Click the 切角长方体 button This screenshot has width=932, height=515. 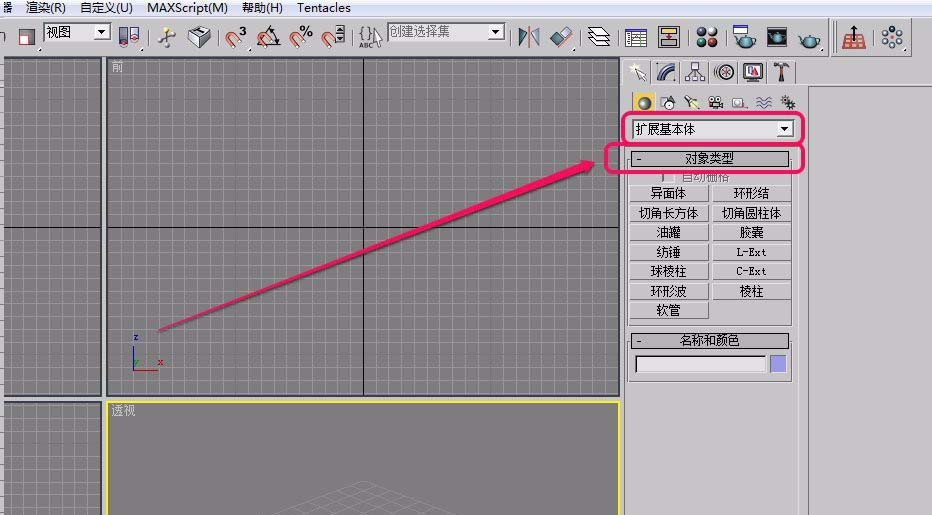pos(668,213)
